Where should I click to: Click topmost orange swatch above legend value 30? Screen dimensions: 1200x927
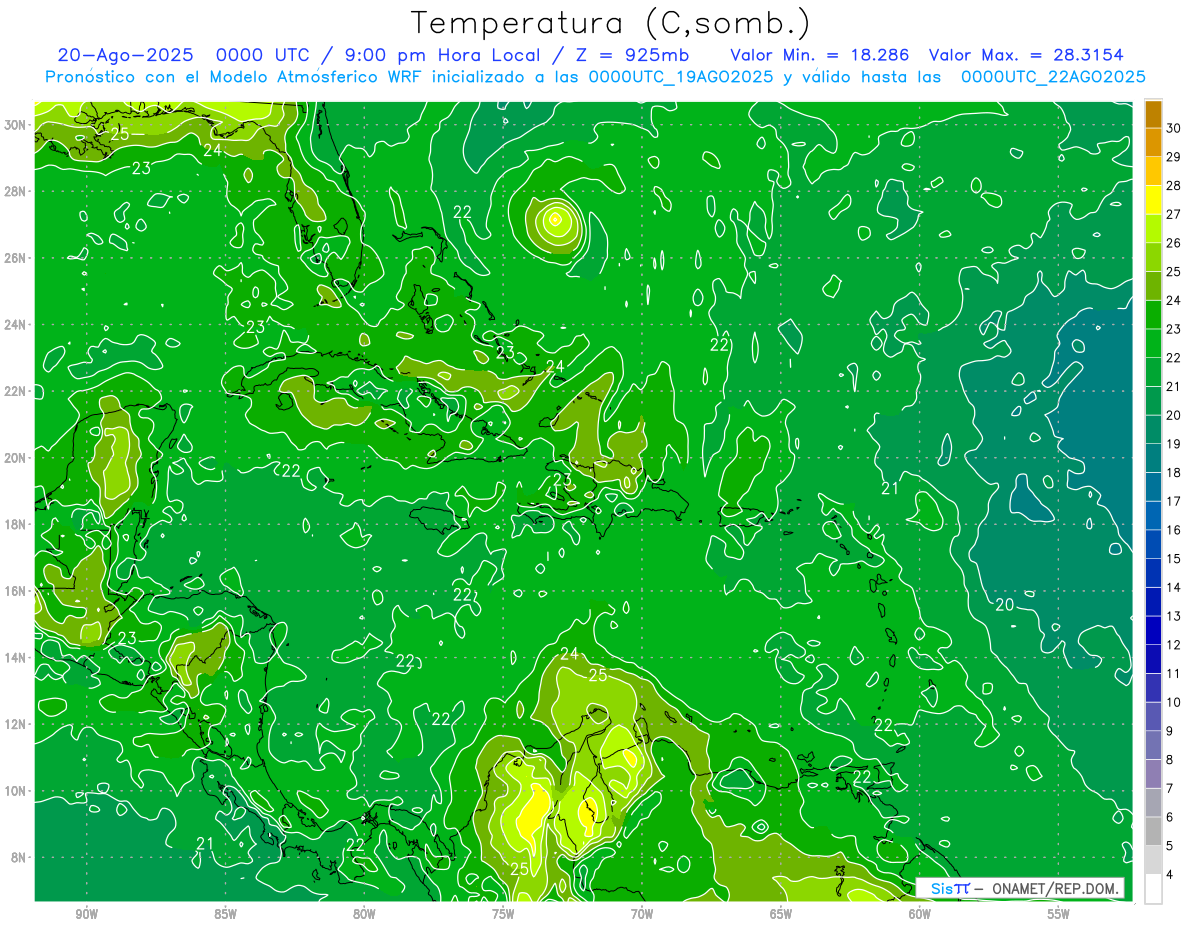(x=1153, y=114)
